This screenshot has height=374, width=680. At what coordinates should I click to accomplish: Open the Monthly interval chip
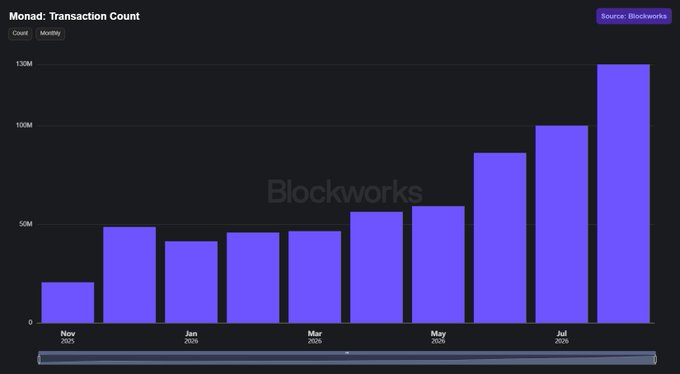[x=50, y=33]
